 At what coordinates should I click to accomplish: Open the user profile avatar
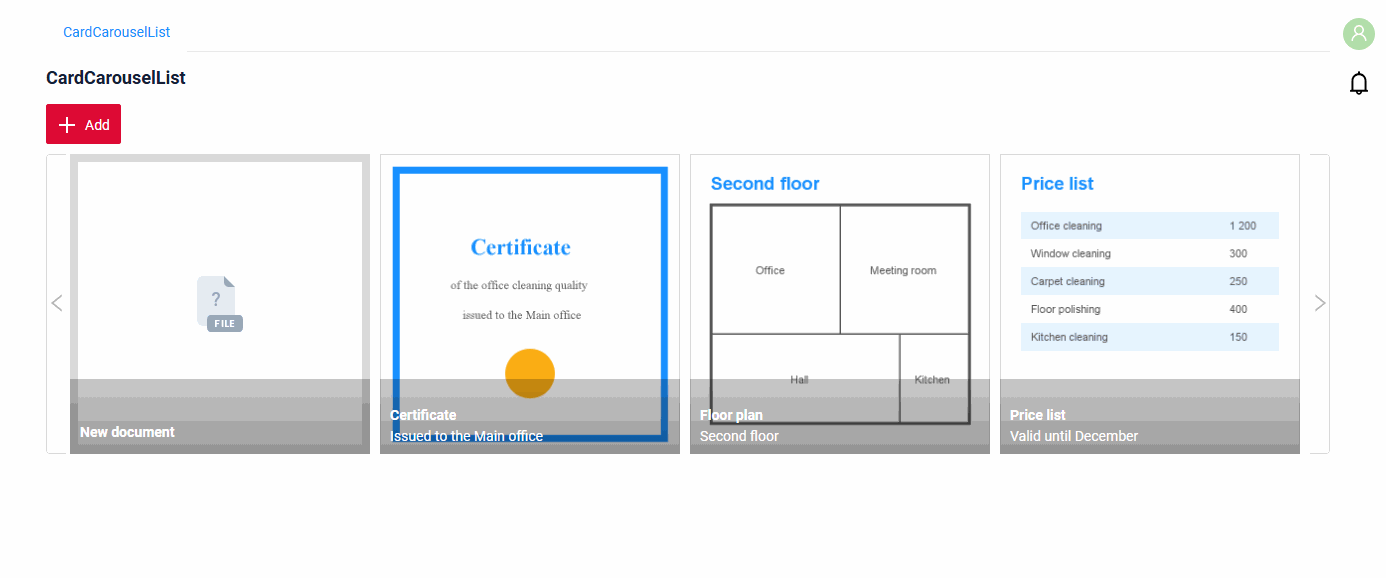point(1358,34)
